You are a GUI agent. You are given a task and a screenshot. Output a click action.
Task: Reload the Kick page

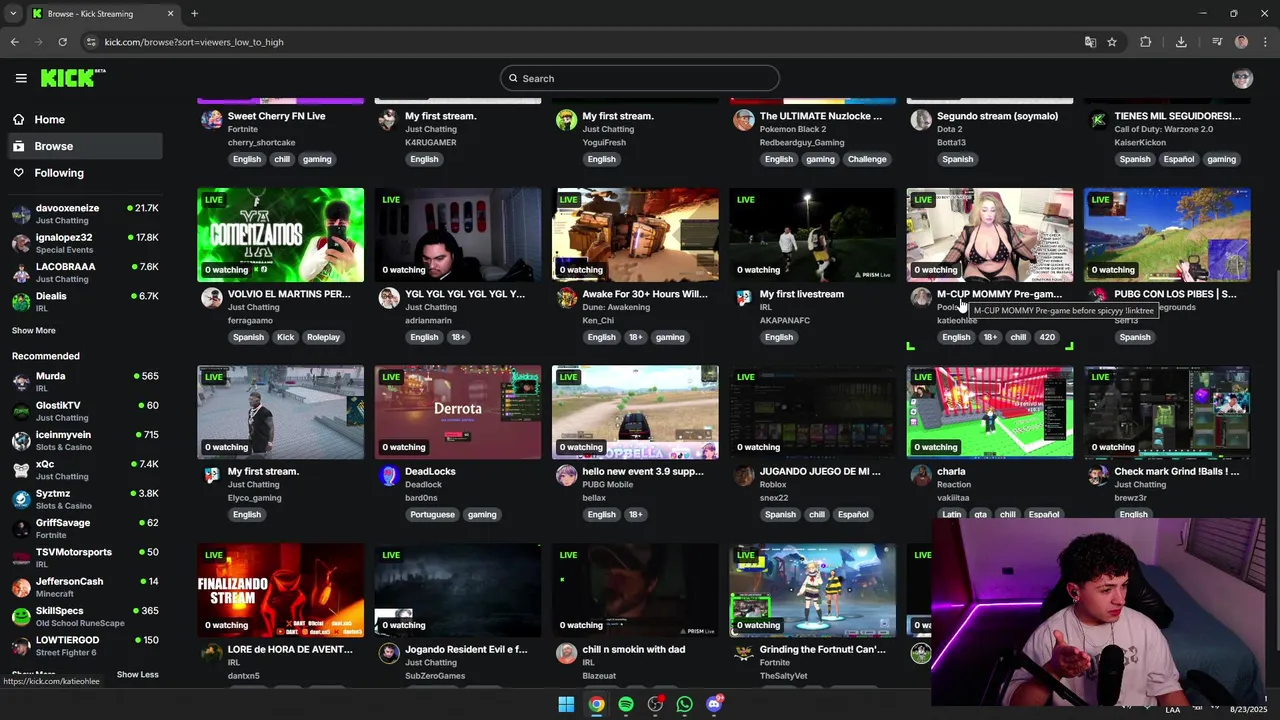[62, 42]
